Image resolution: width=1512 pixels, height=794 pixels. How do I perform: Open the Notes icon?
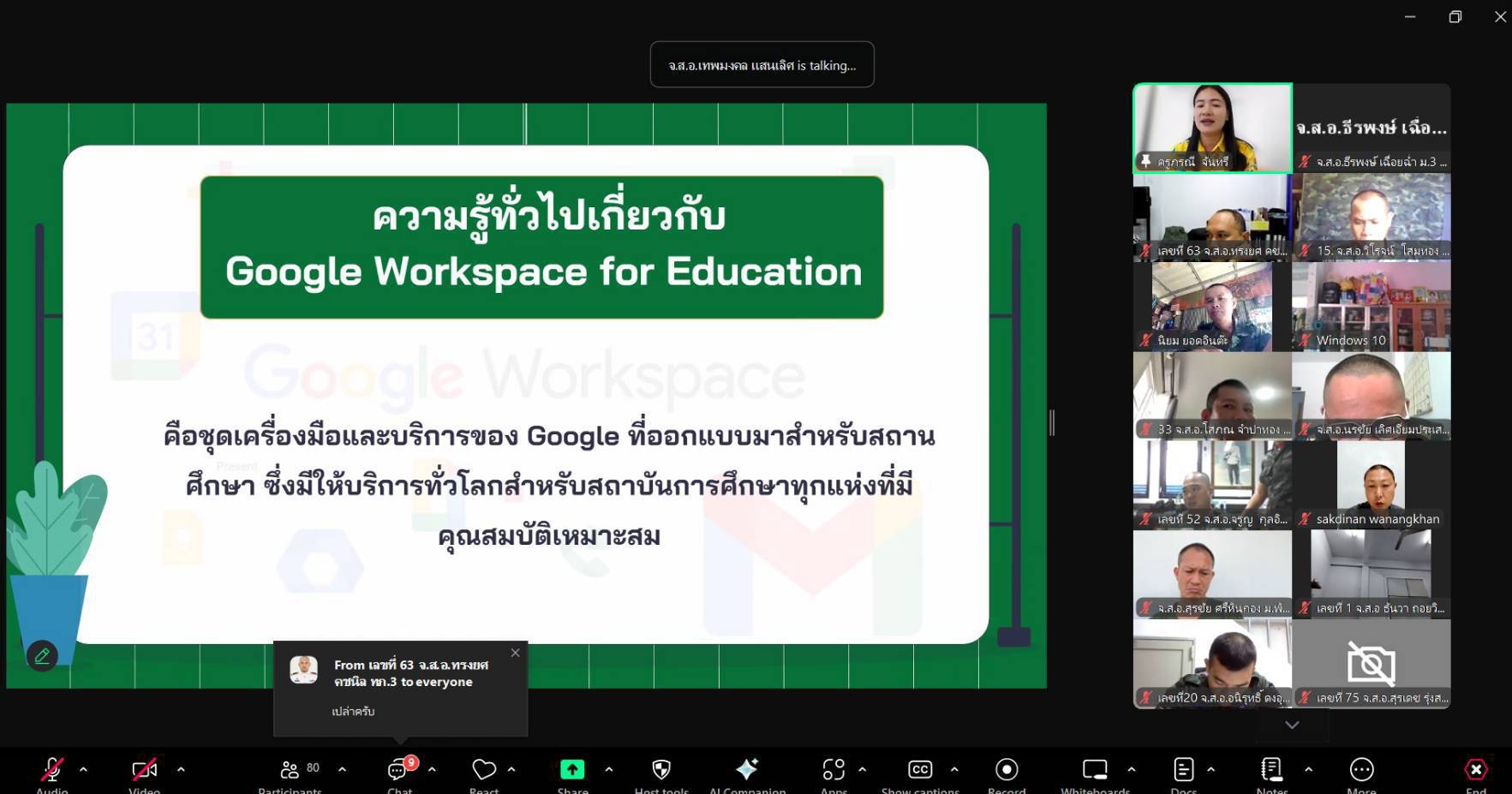(1272, 769)
